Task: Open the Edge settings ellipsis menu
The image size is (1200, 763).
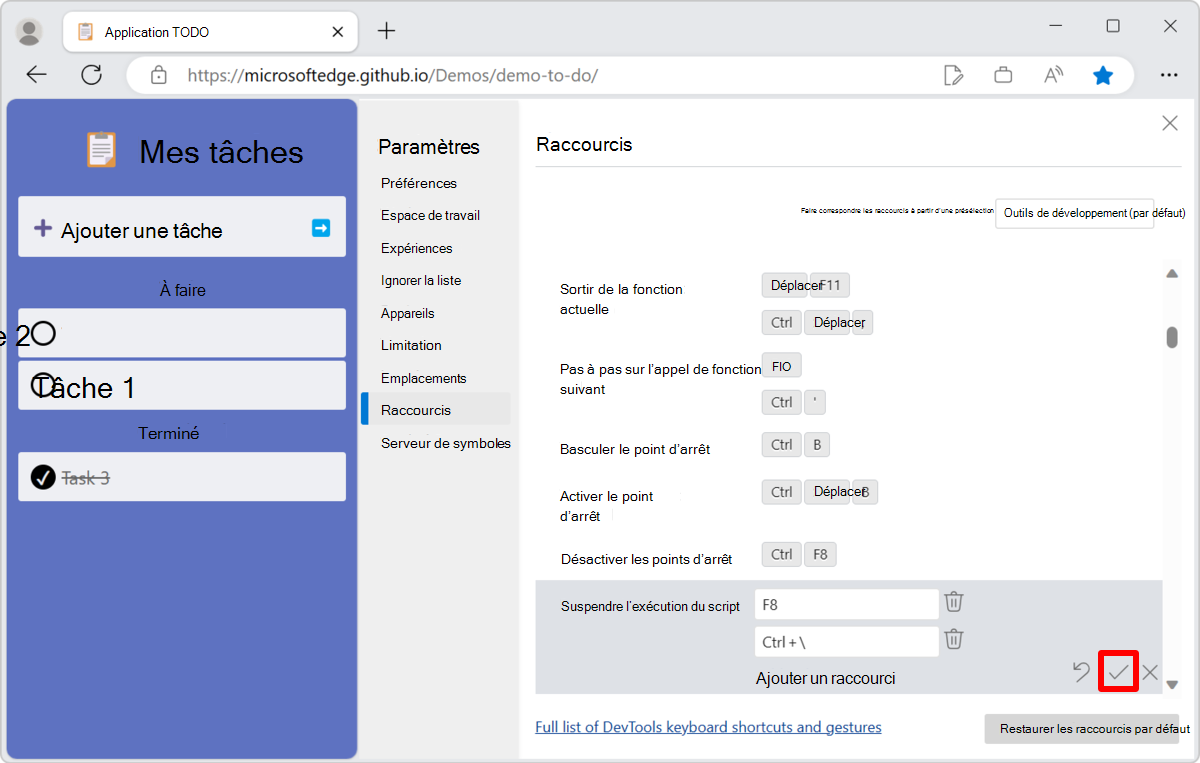Action: 1169,74
